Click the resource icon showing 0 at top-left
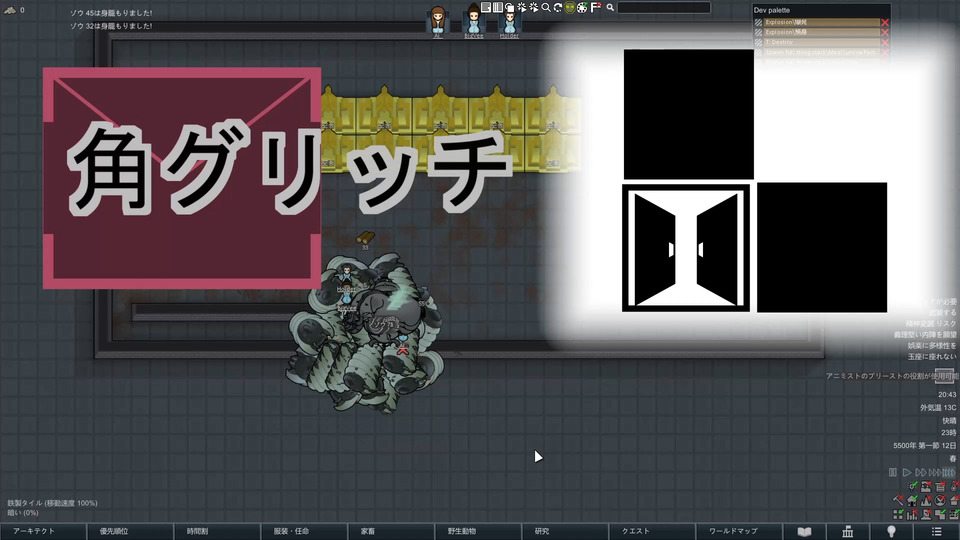This screenshot has width=960, height=540. [10, 10]
